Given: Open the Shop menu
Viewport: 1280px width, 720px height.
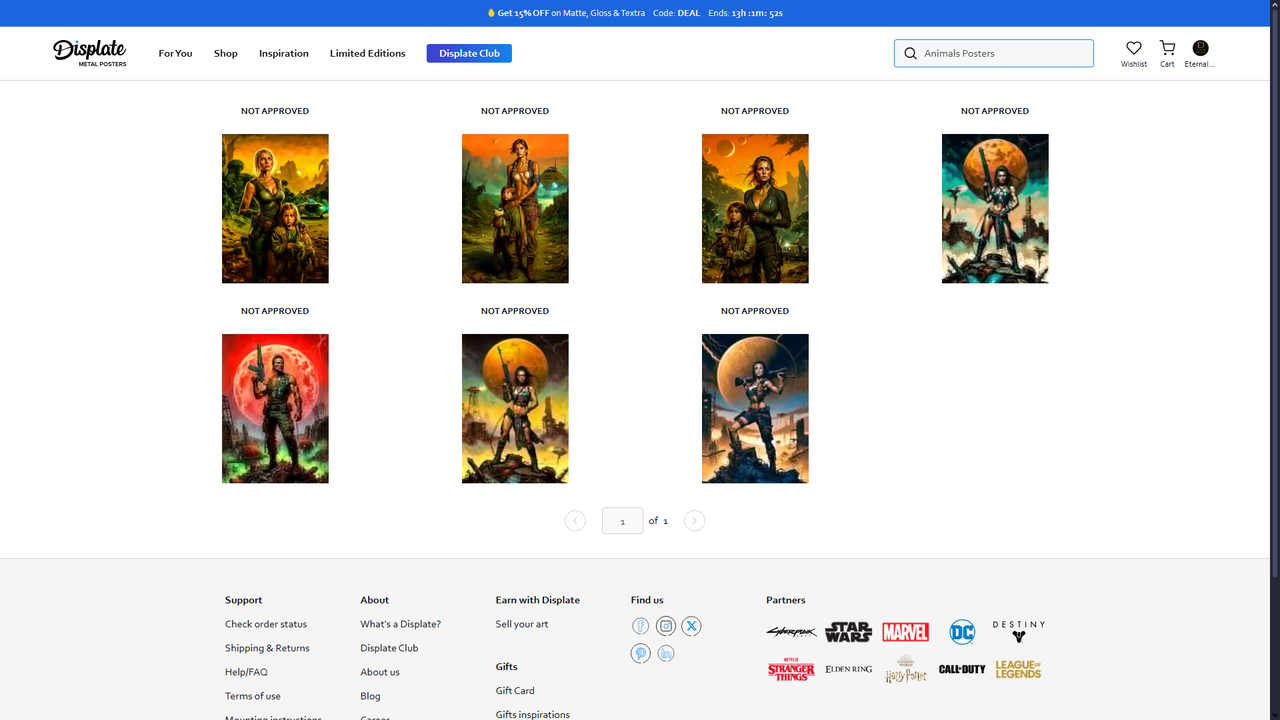Looking at the screenshot, I should point(226,53).
